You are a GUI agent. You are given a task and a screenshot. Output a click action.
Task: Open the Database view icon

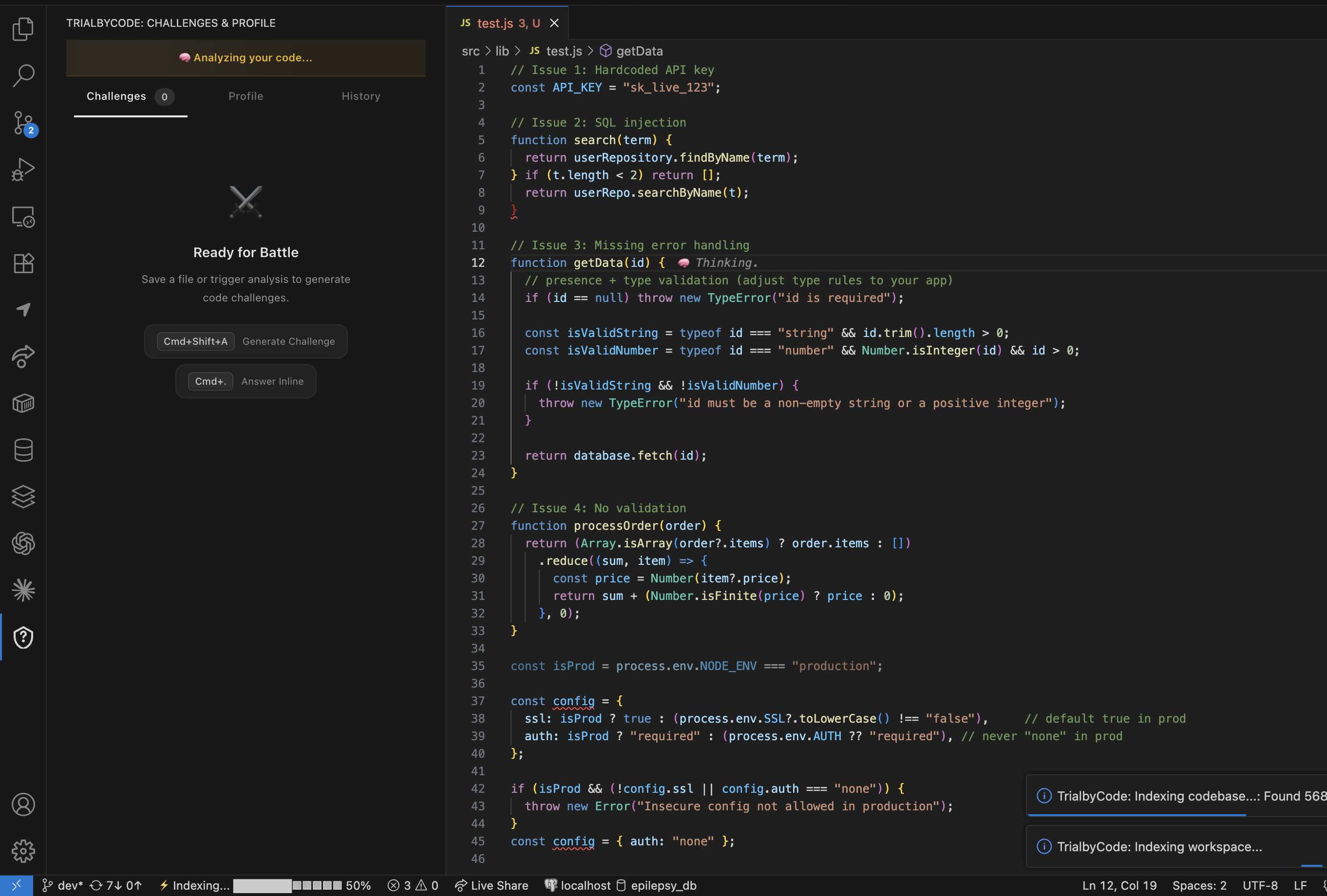(23, 450)
